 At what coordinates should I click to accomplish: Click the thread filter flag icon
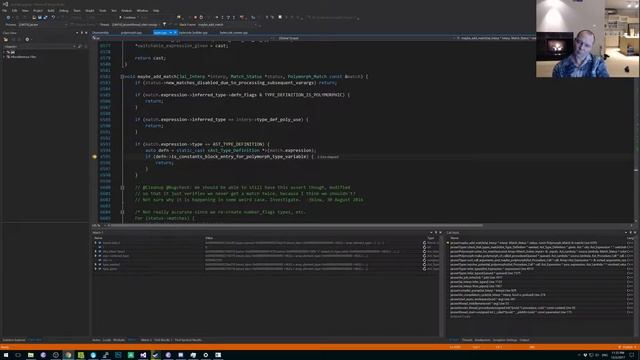tap(164, 24)
